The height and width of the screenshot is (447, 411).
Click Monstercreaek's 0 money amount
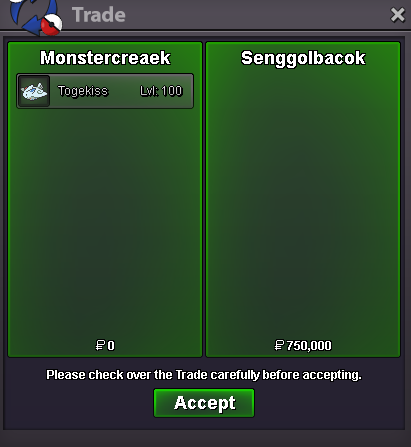tap(111, 345)
